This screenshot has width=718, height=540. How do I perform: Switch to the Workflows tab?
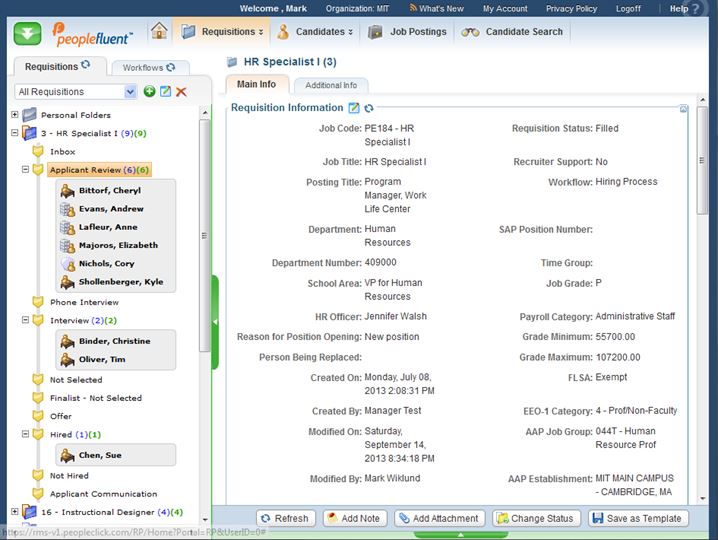coord(149,68)
